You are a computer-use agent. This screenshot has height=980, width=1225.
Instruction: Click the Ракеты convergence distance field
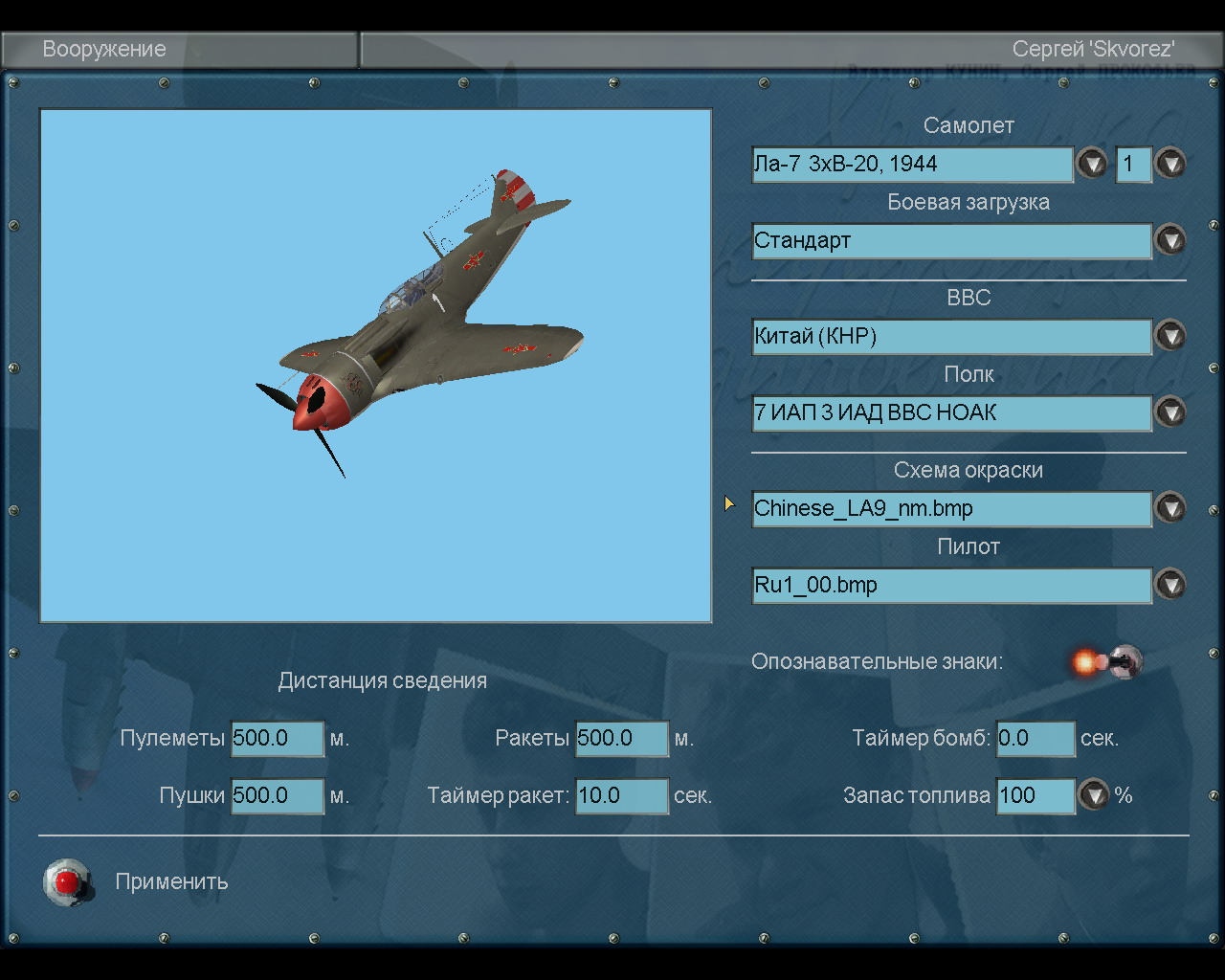(621, 738)
